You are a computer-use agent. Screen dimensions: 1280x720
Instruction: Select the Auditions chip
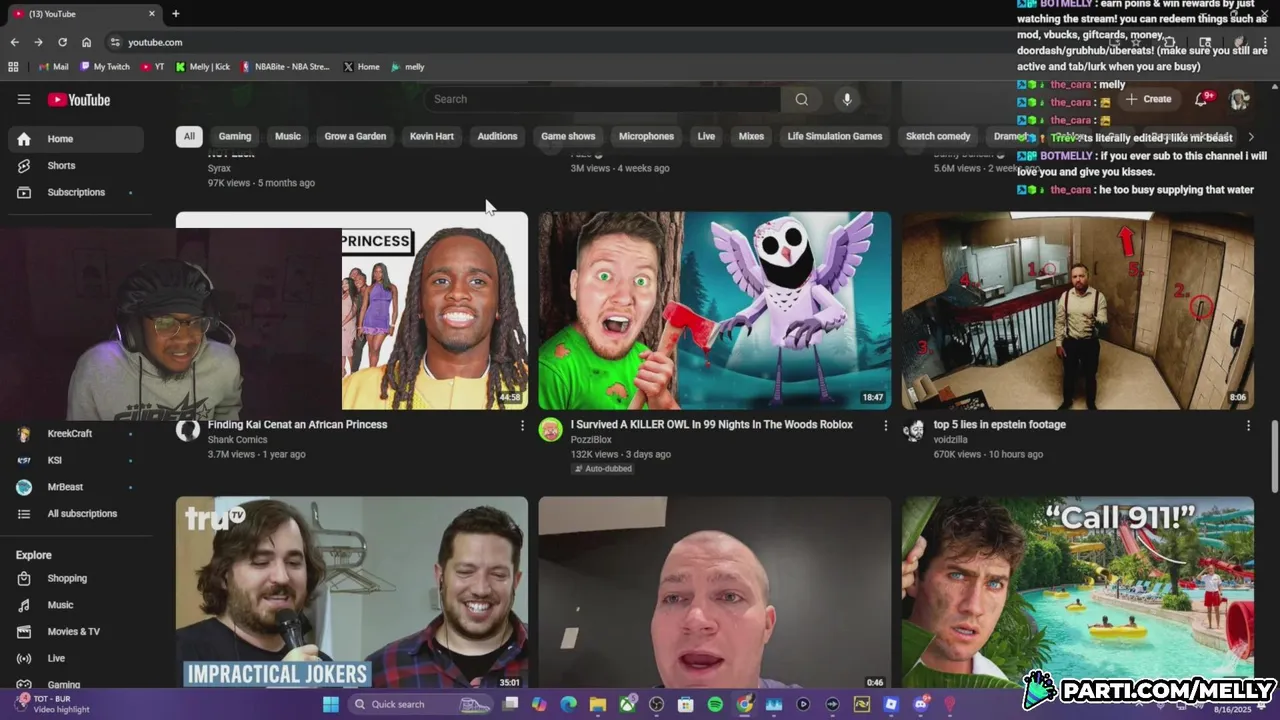497,136
